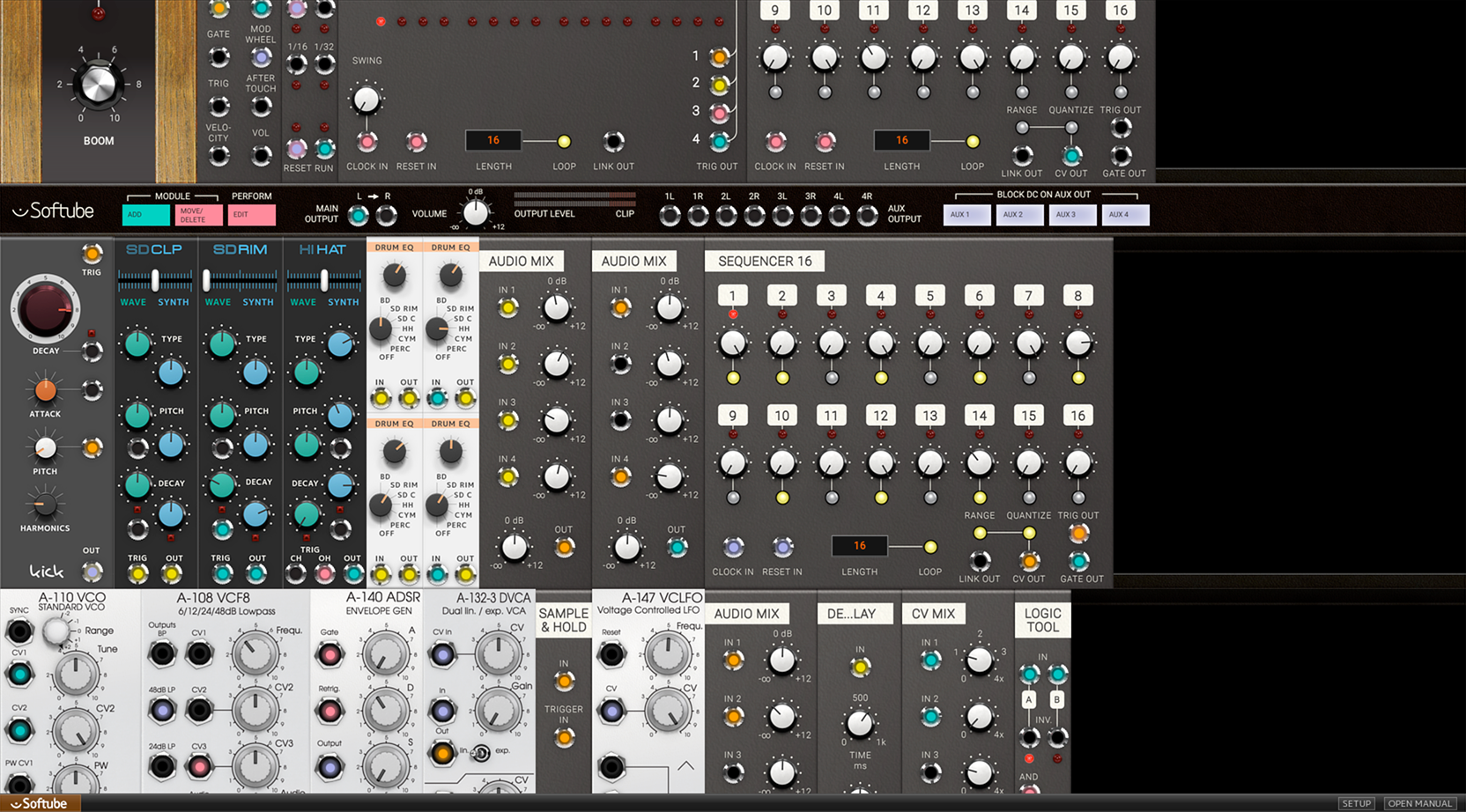This screenshot has height=812, width=1466.
Task: Click Logic Tool B button
Action: click(1057, 700)
